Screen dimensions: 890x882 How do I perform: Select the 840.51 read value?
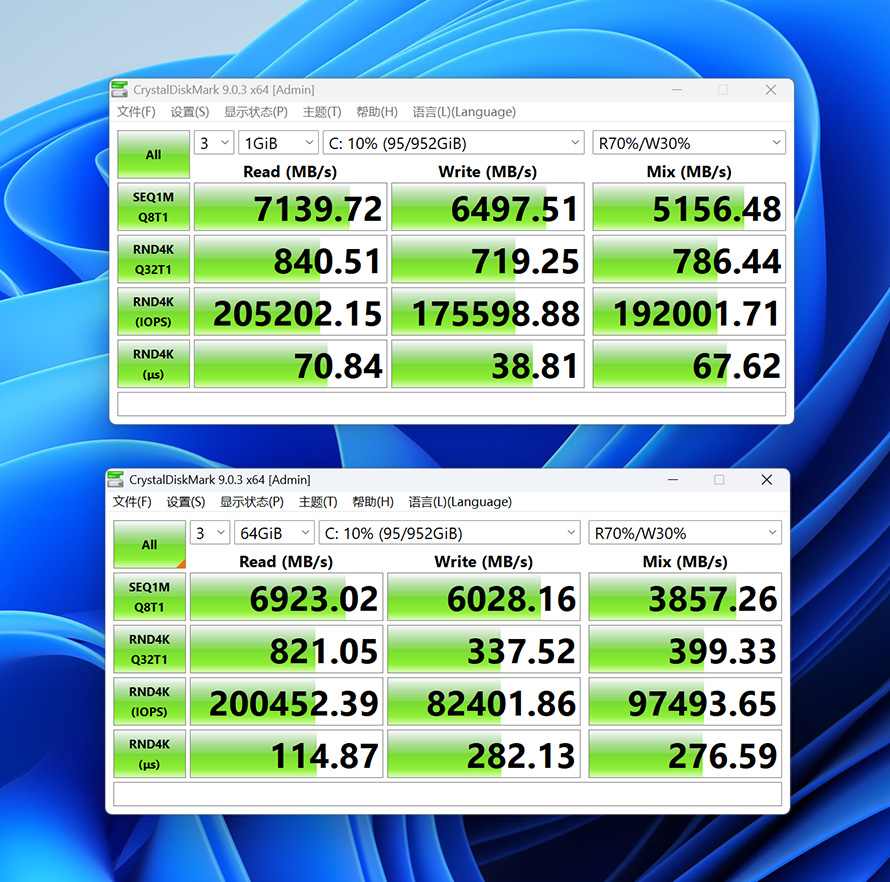(291, 259)
